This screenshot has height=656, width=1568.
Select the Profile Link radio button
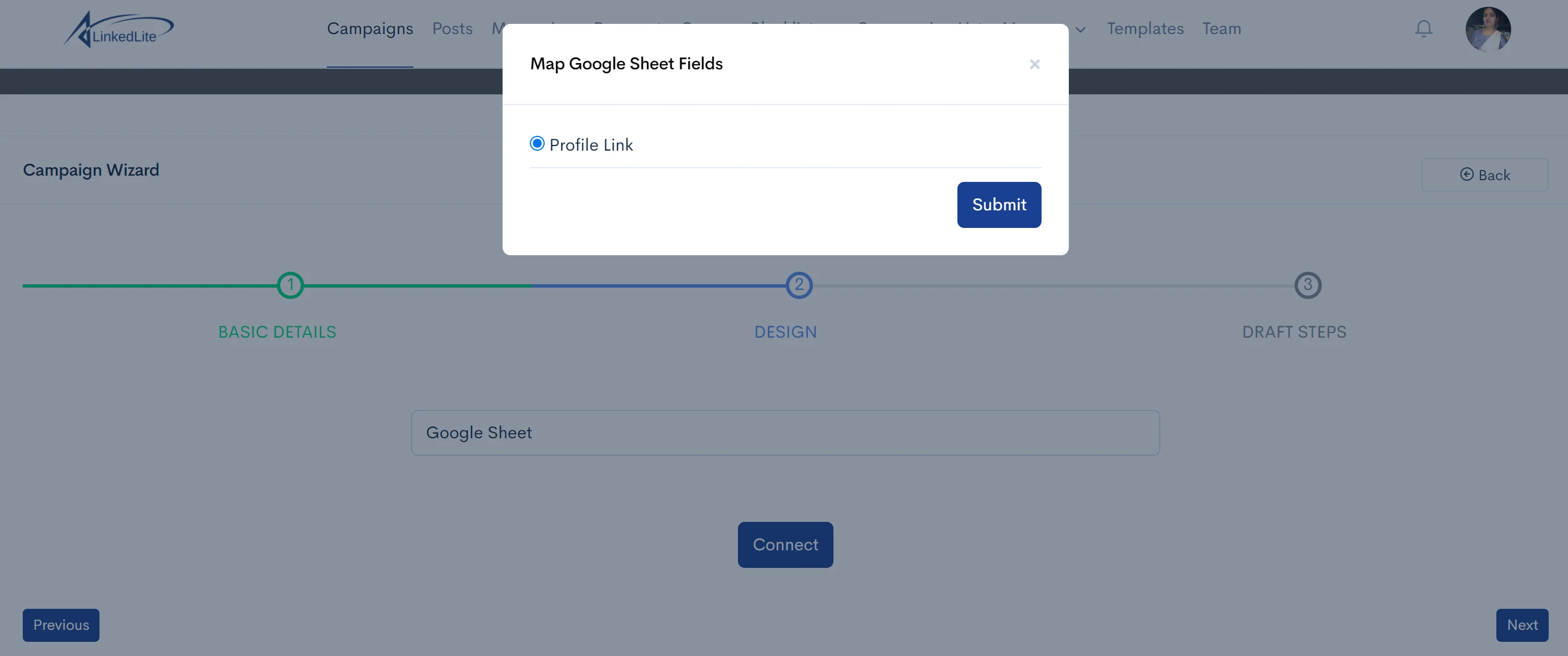[537, 144]
